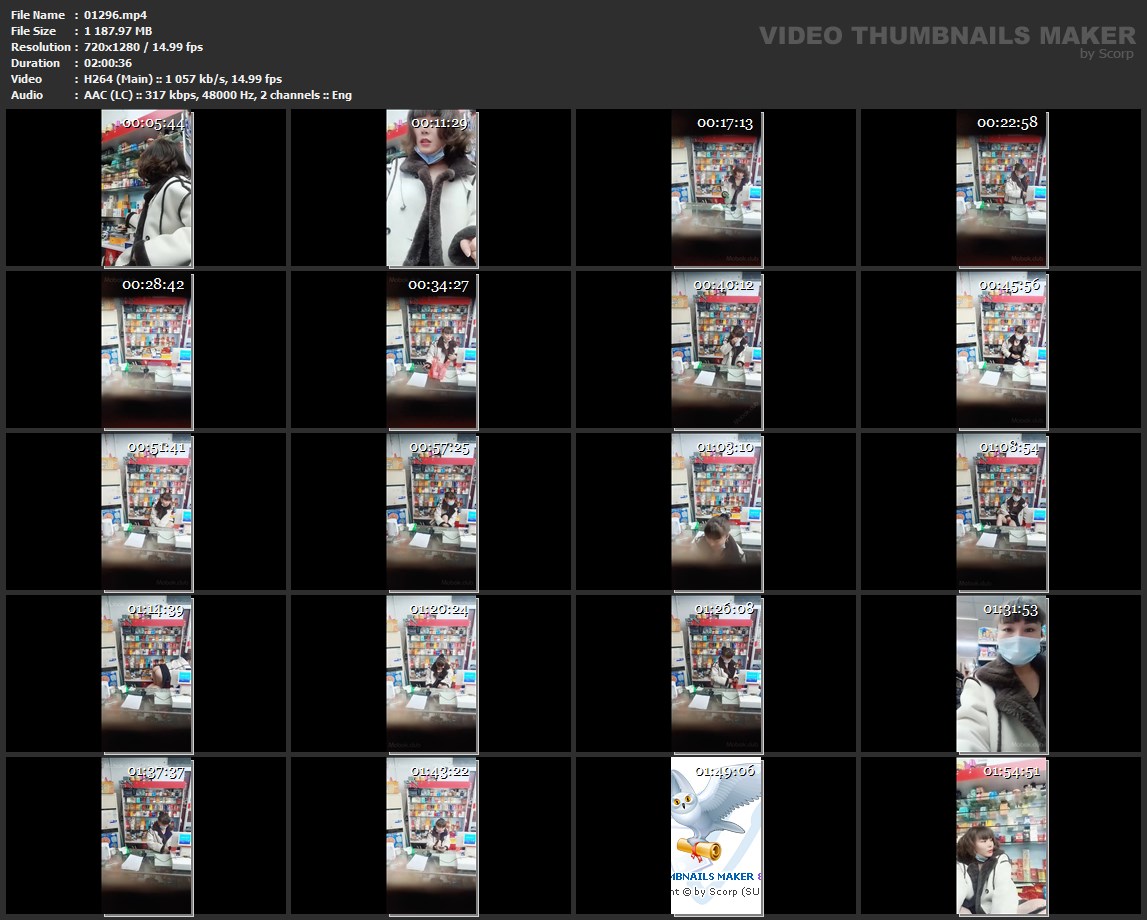This screenshot has width=1147, height=920.
Task: Select the 00:34:27 thumbnail
Action: [432, 350]
